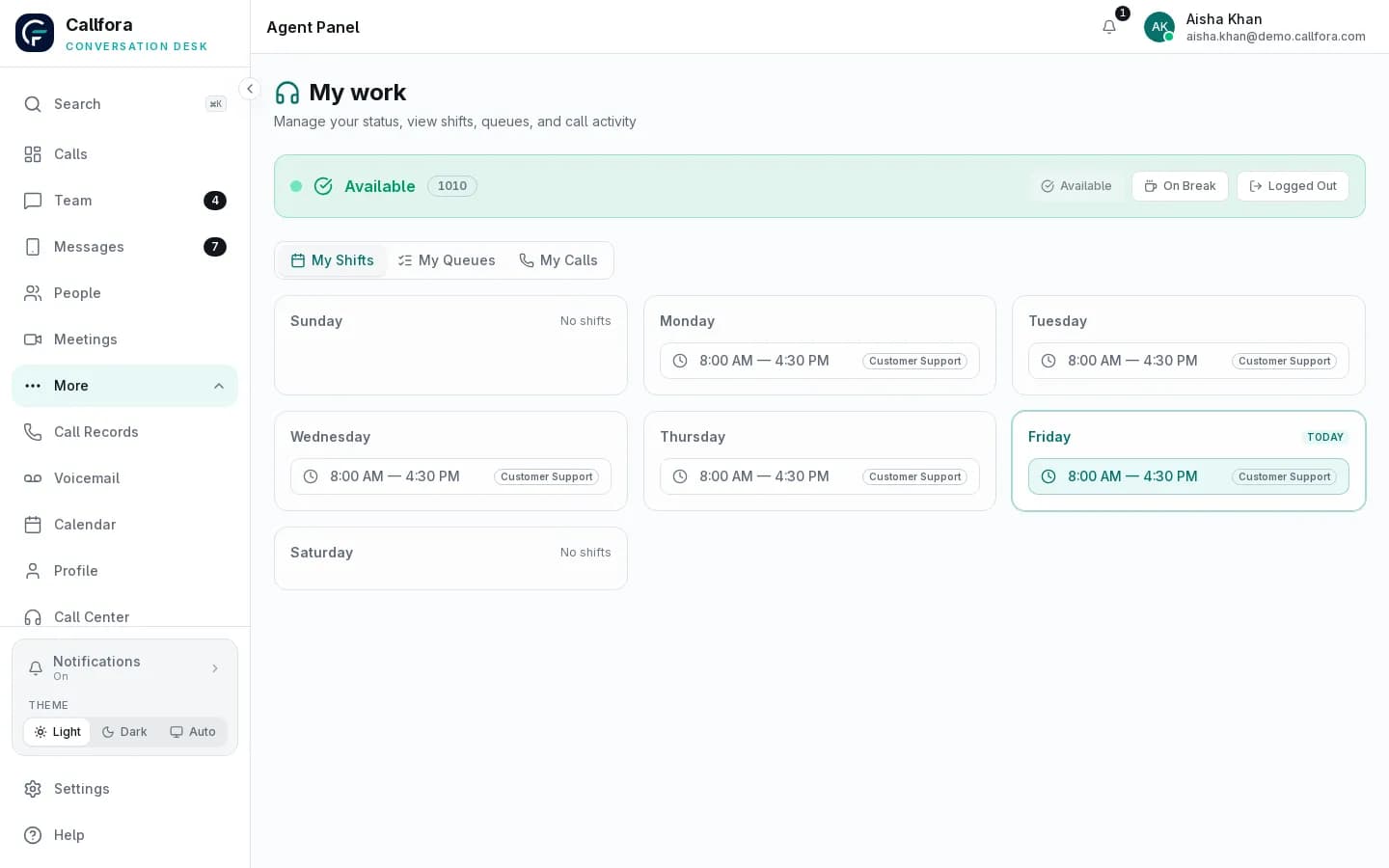This screenshot has height=868, width=1389.
Task: Open Tuesday's shift entry
Action: click(x=1188, y=361)
